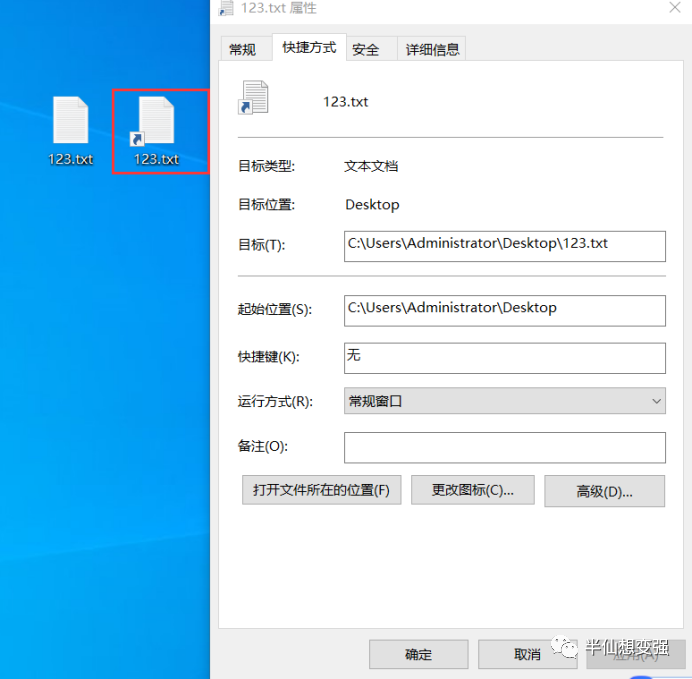This screenshot has height=679, width=692.
Task: Click the 备注(O) input field
Action: click(x=504, y=447)
